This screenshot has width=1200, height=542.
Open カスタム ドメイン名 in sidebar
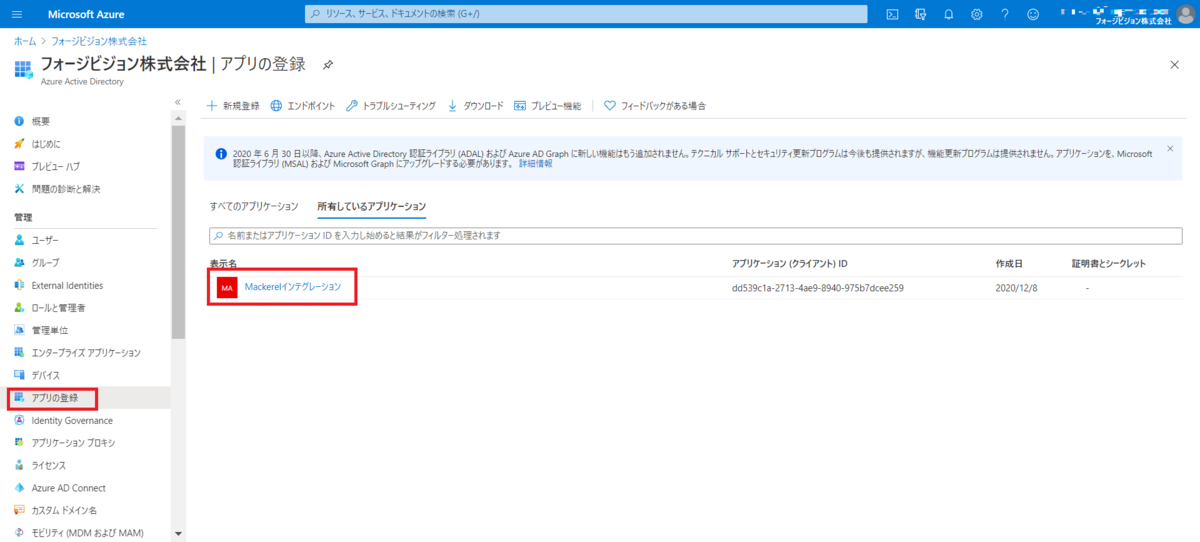[x=64, y=511]
